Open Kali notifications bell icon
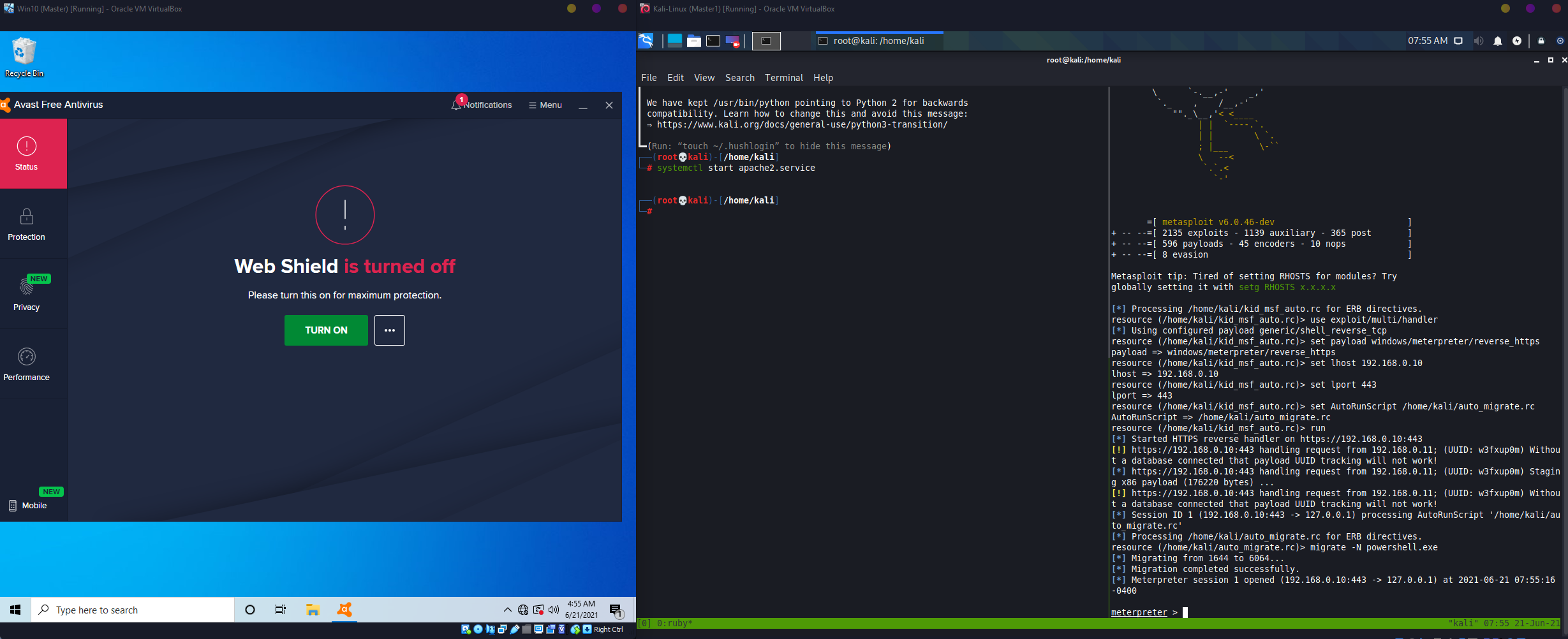 coord(1498,41)
